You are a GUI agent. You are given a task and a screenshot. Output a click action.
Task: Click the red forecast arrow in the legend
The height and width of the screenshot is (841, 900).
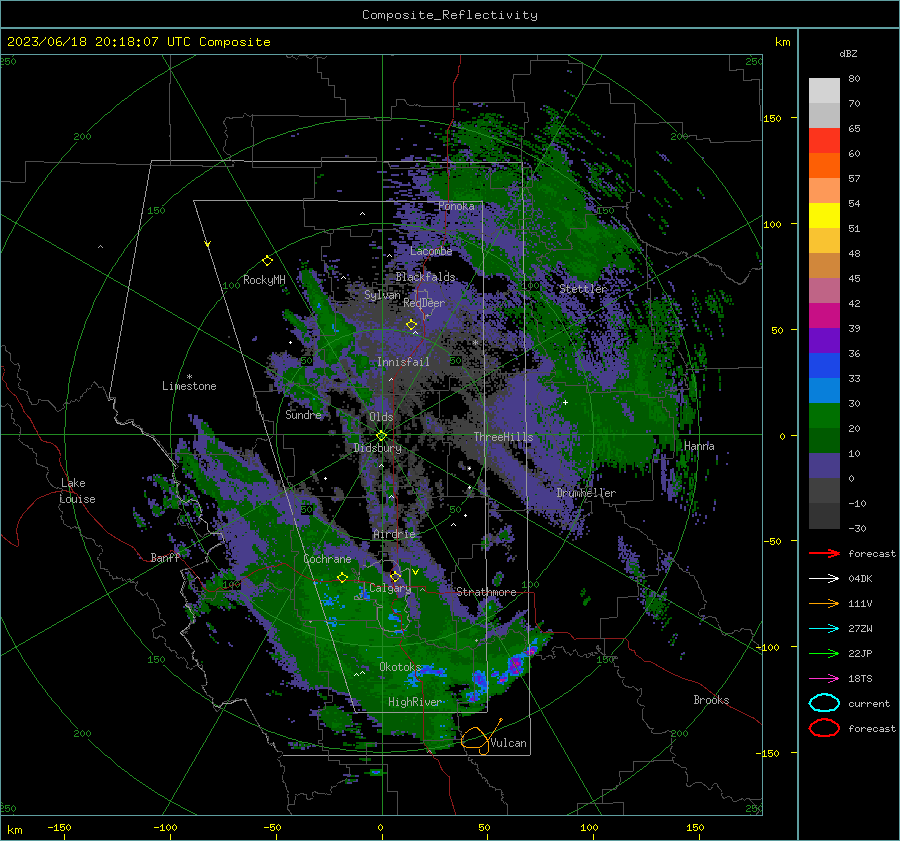(824, 553)
